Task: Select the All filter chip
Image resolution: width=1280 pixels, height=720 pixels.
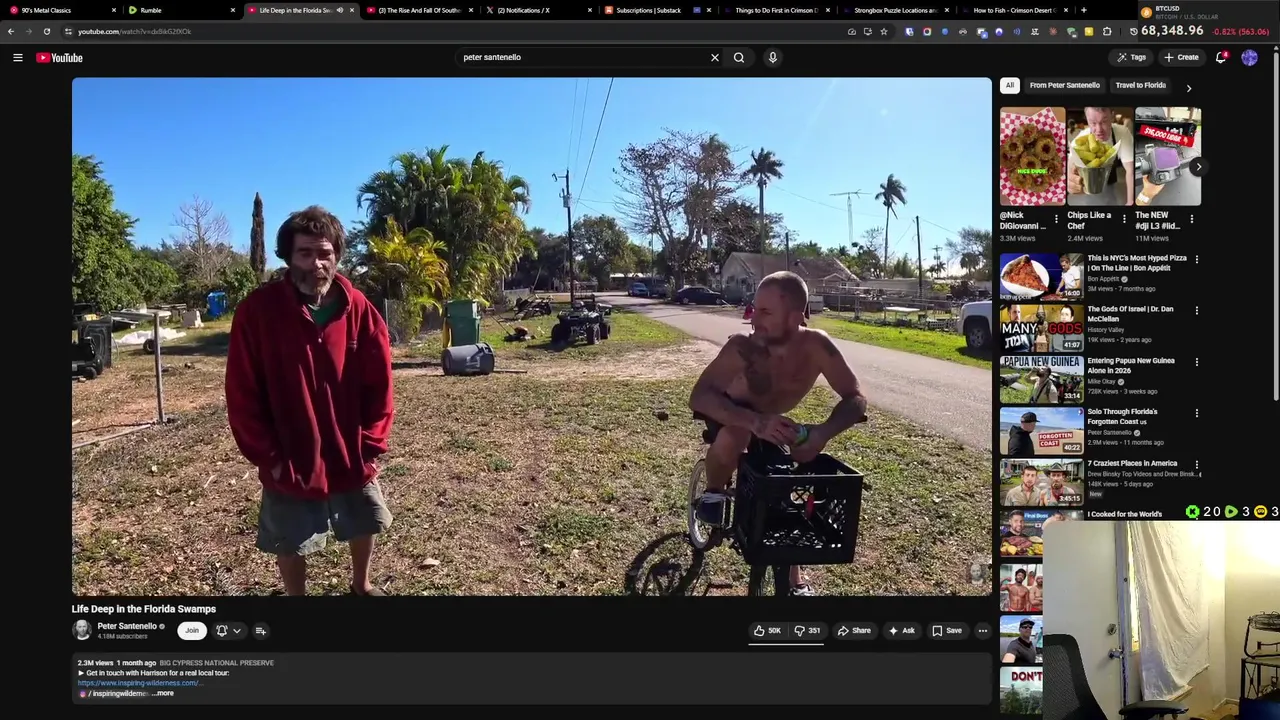Action: [x=1010, y=86]
